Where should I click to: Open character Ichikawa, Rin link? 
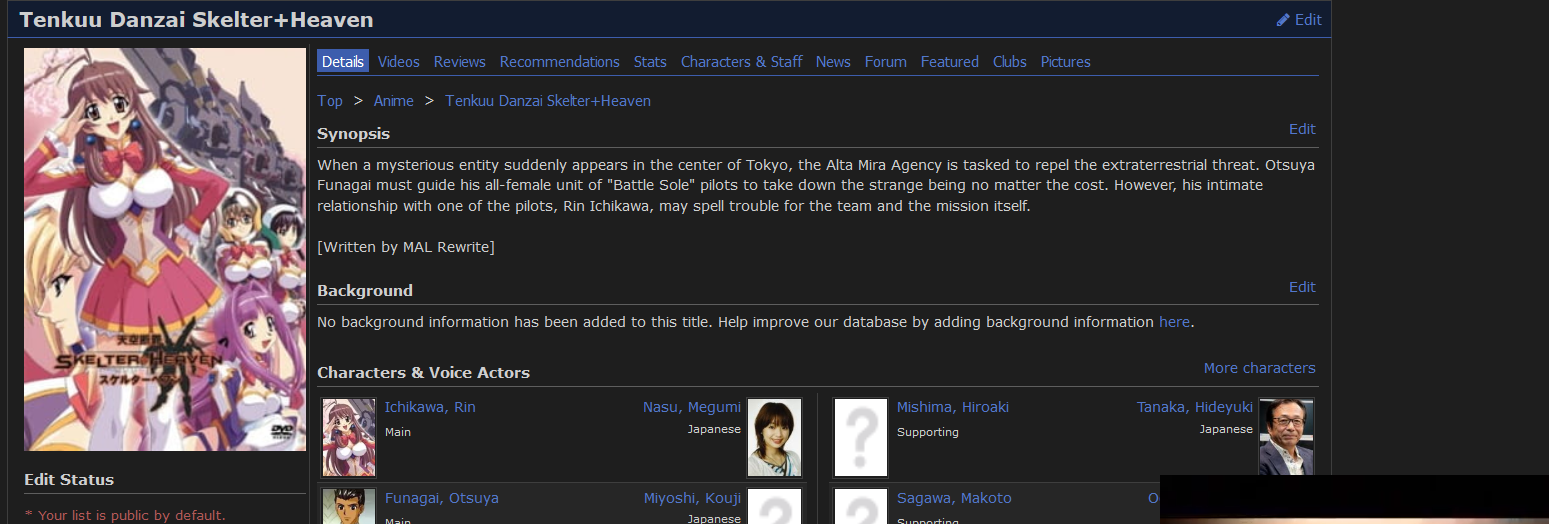(430, 407)
